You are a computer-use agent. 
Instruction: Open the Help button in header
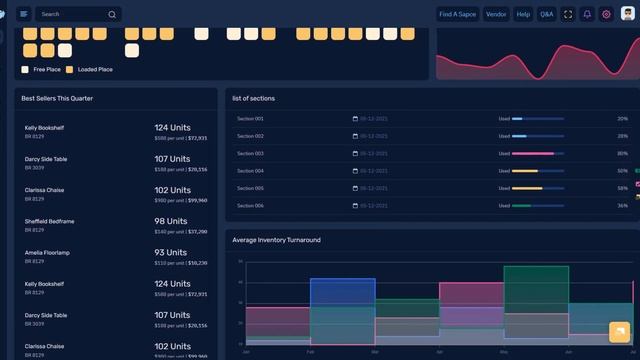pyautogui.click(x=523, y=14)
